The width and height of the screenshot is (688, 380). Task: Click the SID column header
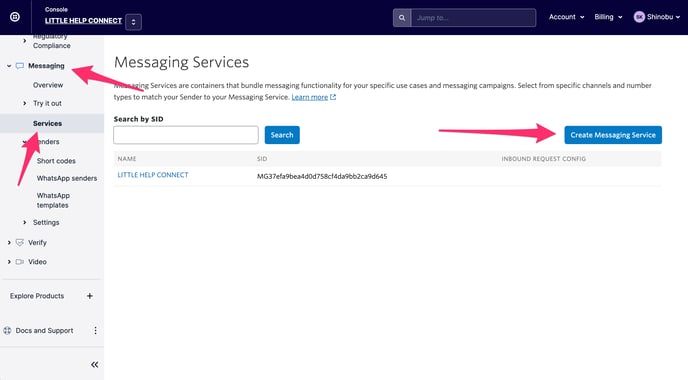coord(262,159)
